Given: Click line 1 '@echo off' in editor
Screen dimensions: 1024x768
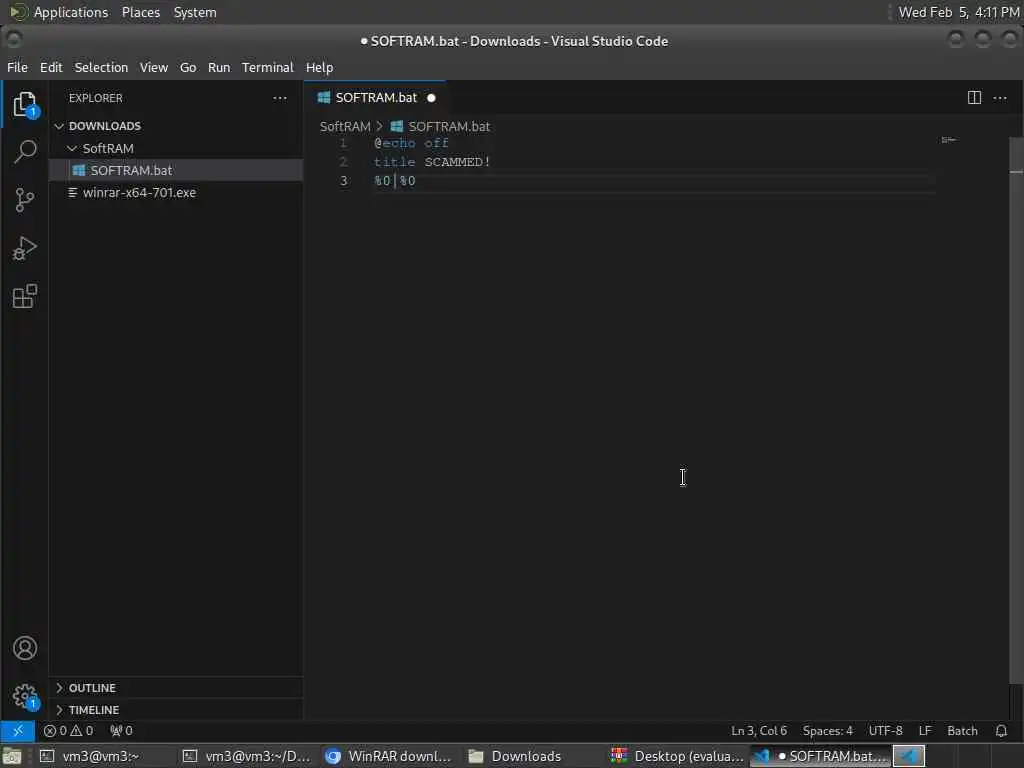Looking at the screenshot, I should (x=411, y=143).
